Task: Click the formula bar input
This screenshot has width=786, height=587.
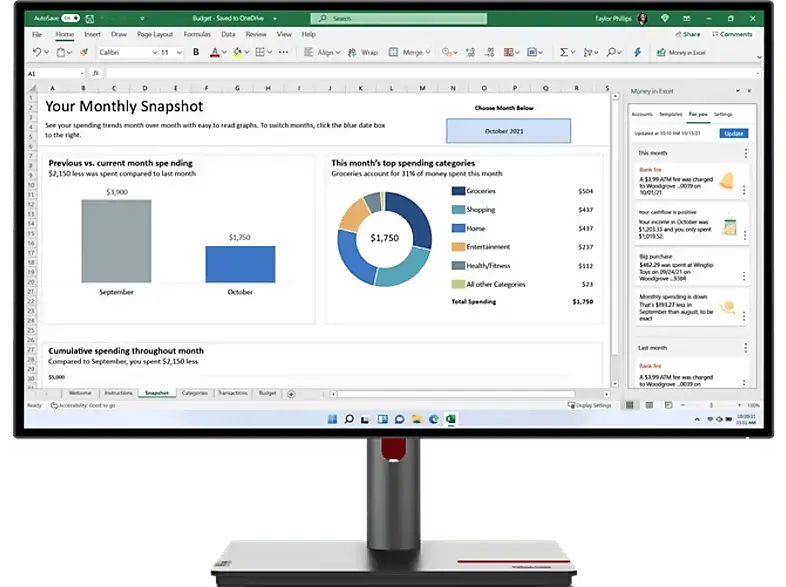Action: tap(431, 73)
